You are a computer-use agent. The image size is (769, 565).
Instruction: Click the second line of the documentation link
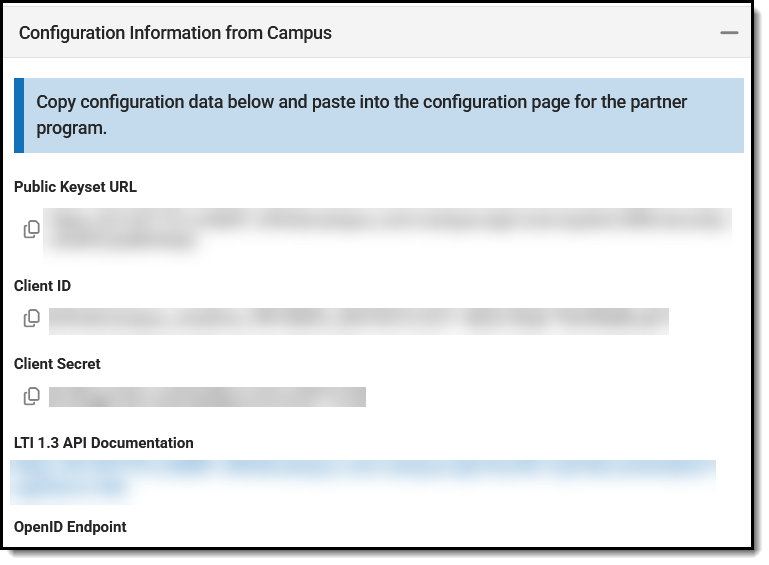point(70,490)
